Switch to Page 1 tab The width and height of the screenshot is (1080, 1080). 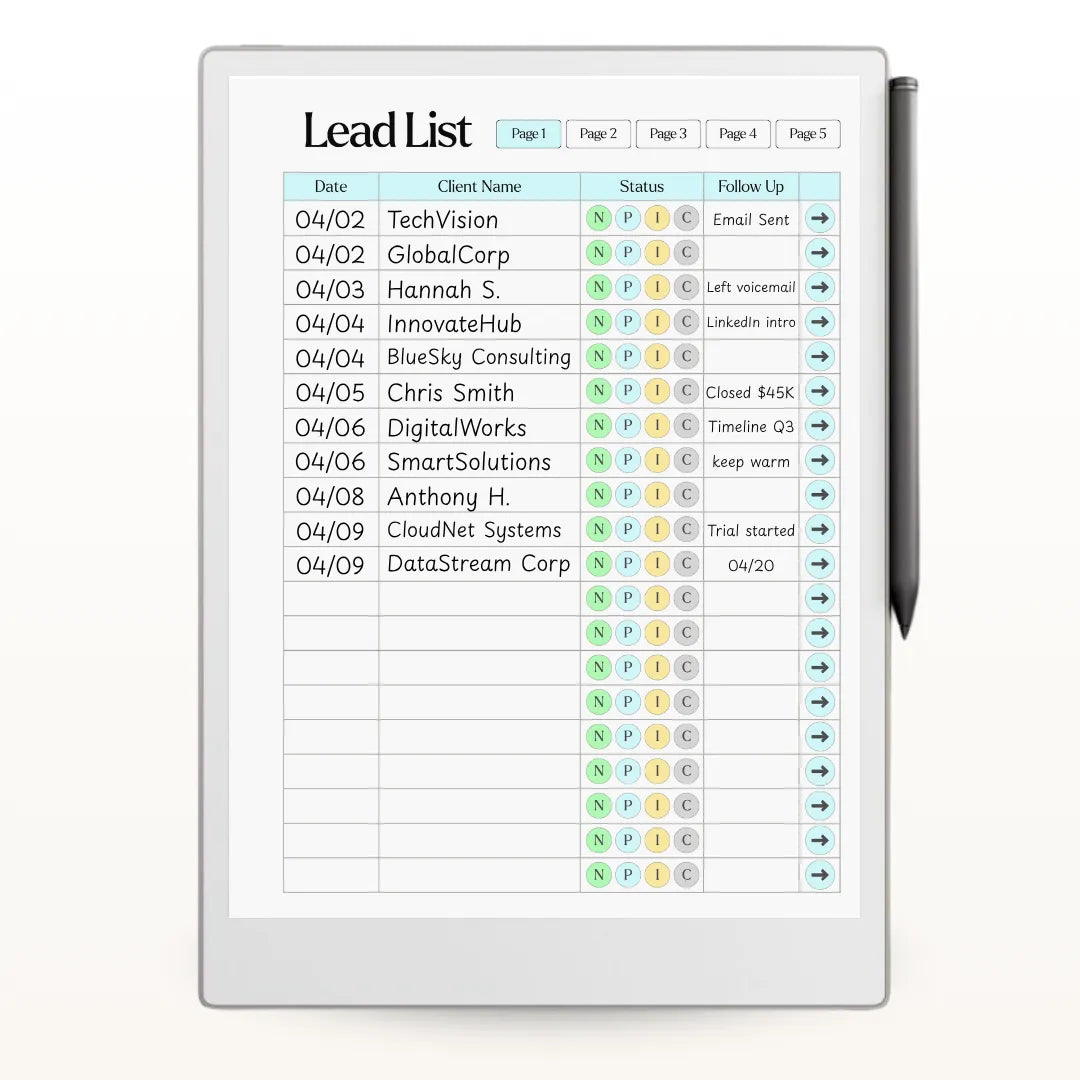pyautogui.click(x=528, y=134)
